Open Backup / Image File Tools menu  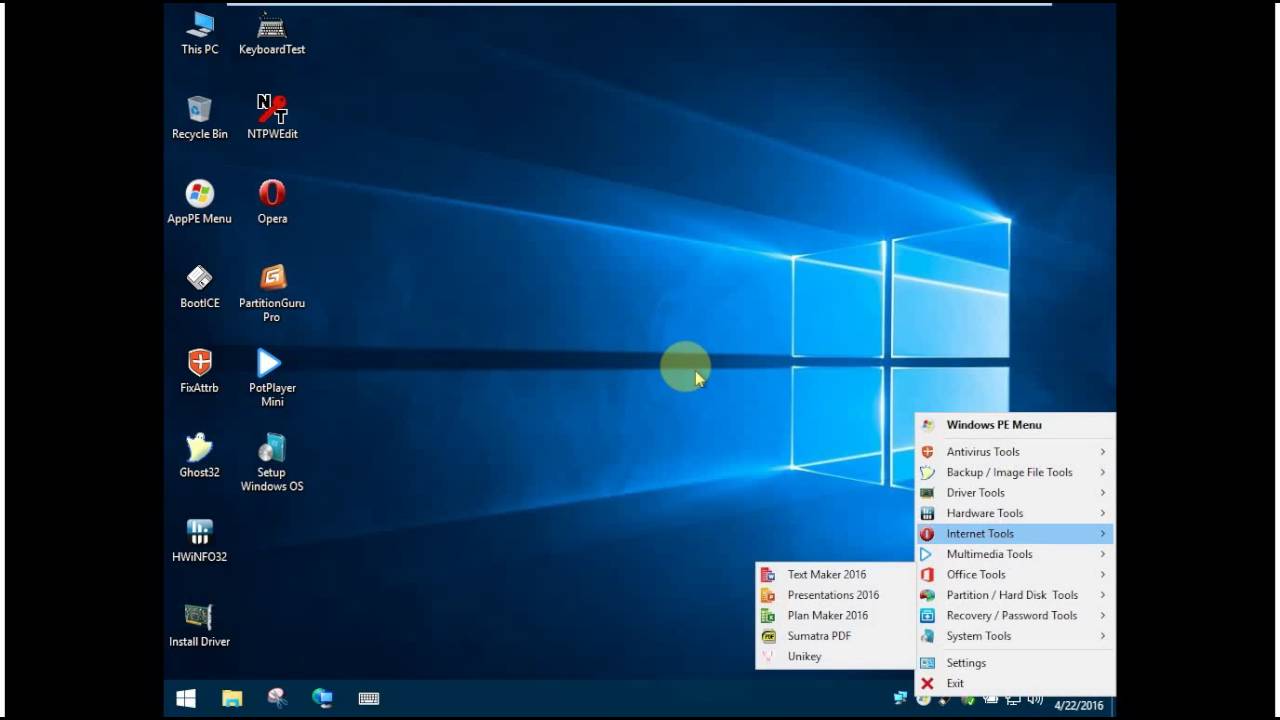point(1015,472)
